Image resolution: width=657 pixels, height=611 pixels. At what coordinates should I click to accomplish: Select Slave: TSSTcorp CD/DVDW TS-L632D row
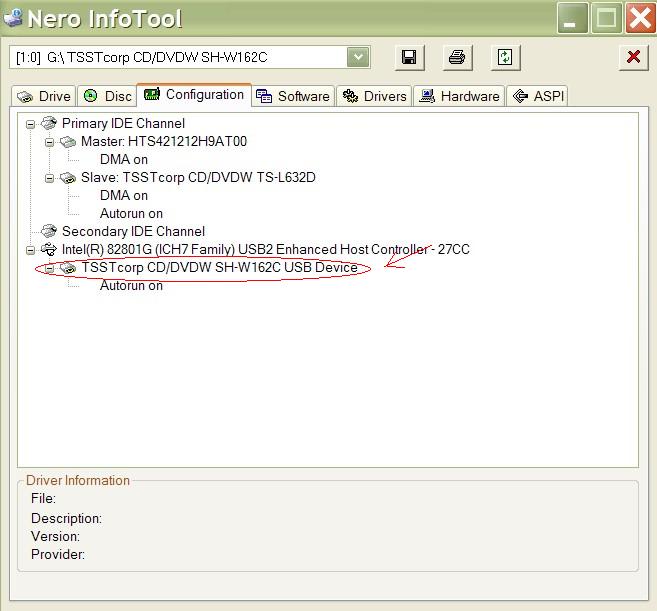click(198, 177)
